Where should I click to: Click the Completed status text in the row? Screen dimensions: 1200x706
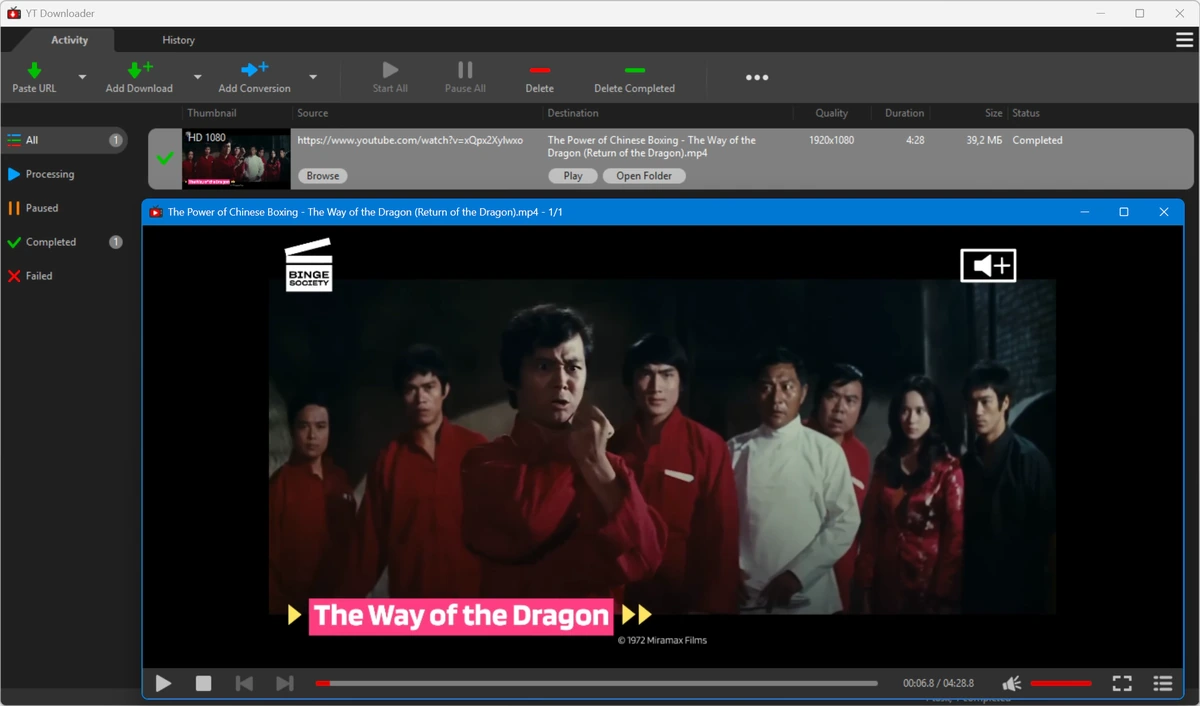point(1037,140)
